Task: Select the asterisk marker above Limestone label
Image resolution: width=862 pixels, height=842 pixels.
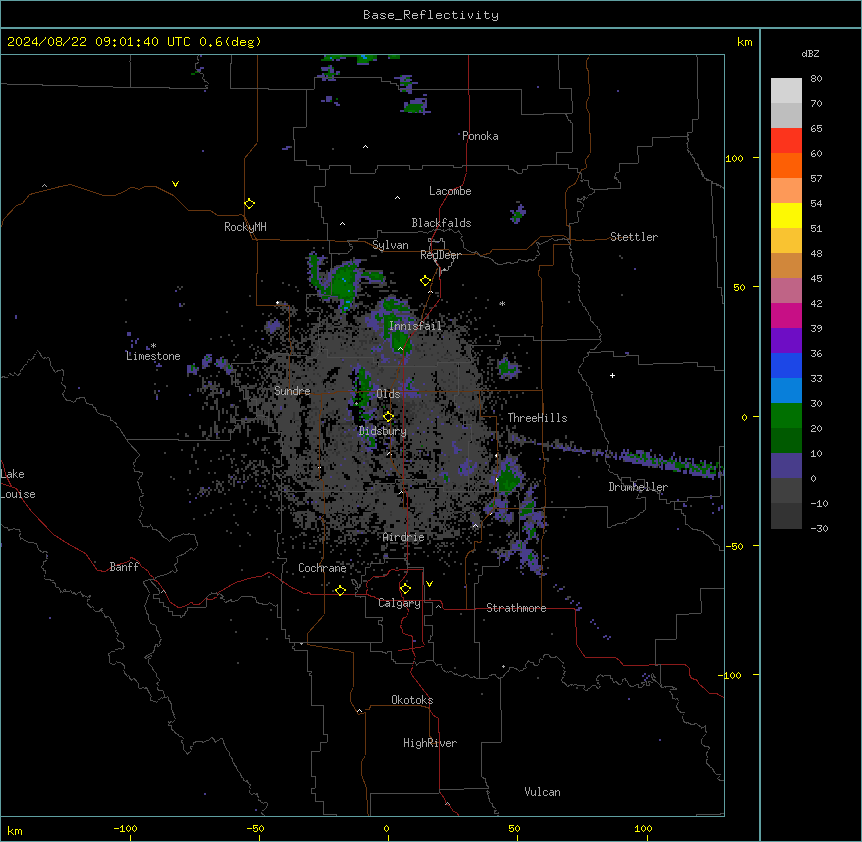Action: [x=153, y=345]
